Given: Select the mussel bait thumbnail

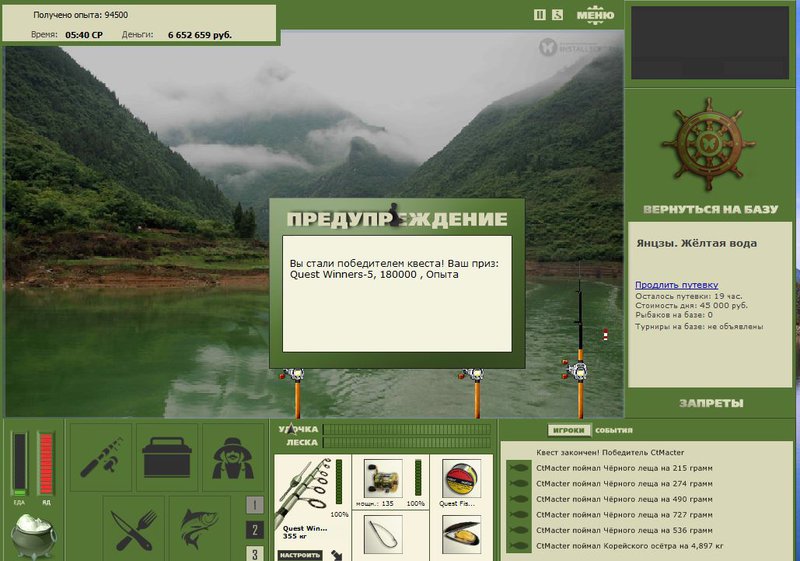Looking at the screenshot, I should pos(461,534).
